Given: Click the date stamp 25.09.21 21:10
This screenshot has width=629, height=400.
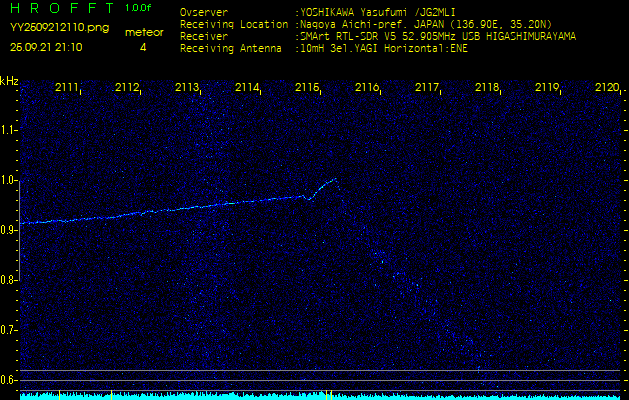Looking at the screenshot, I should pyautogui.click(x=46, y=47).
